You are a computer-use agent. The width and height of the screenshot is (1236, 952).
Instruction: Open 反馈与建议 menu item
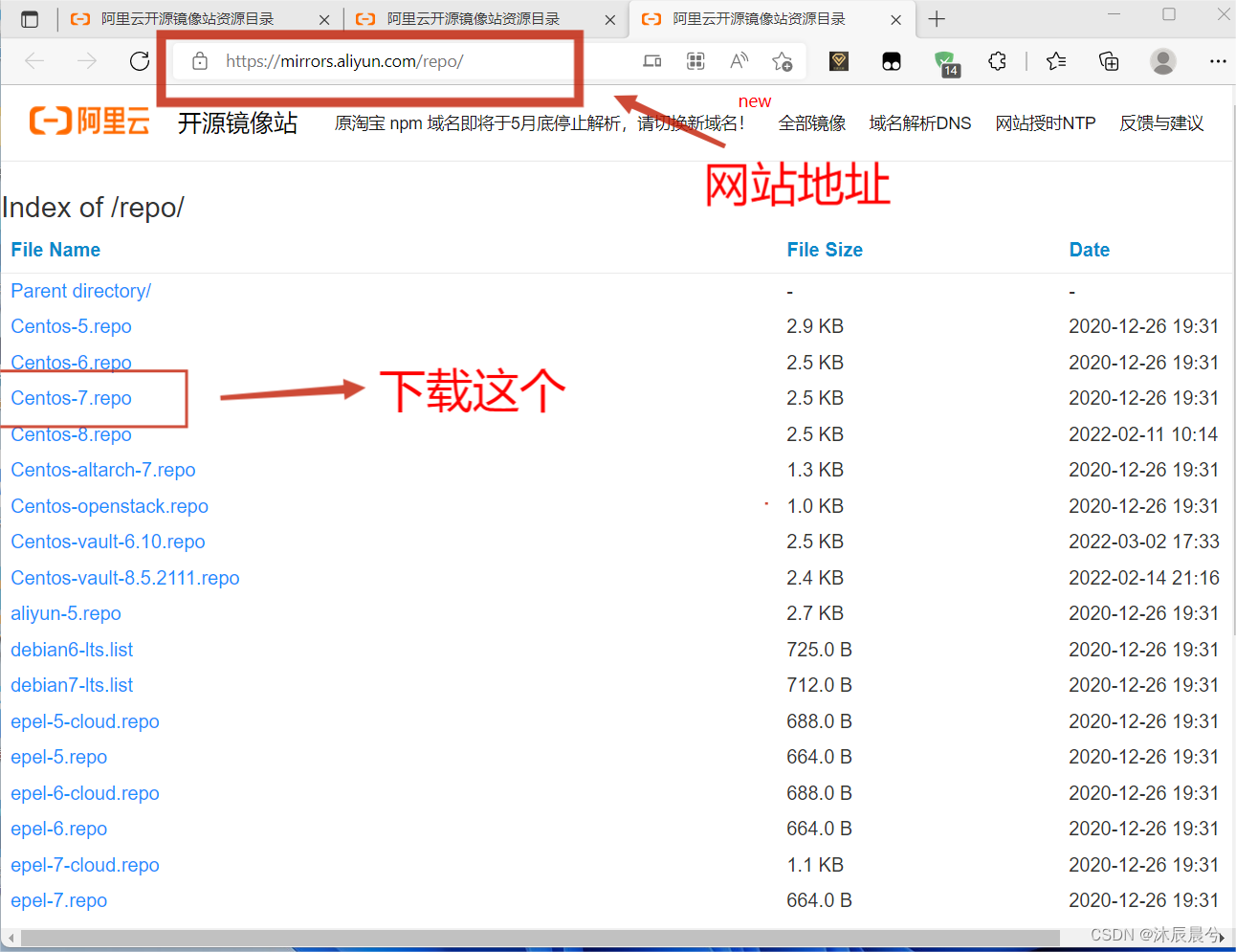pyautogui.click(x=1161, y=123)
